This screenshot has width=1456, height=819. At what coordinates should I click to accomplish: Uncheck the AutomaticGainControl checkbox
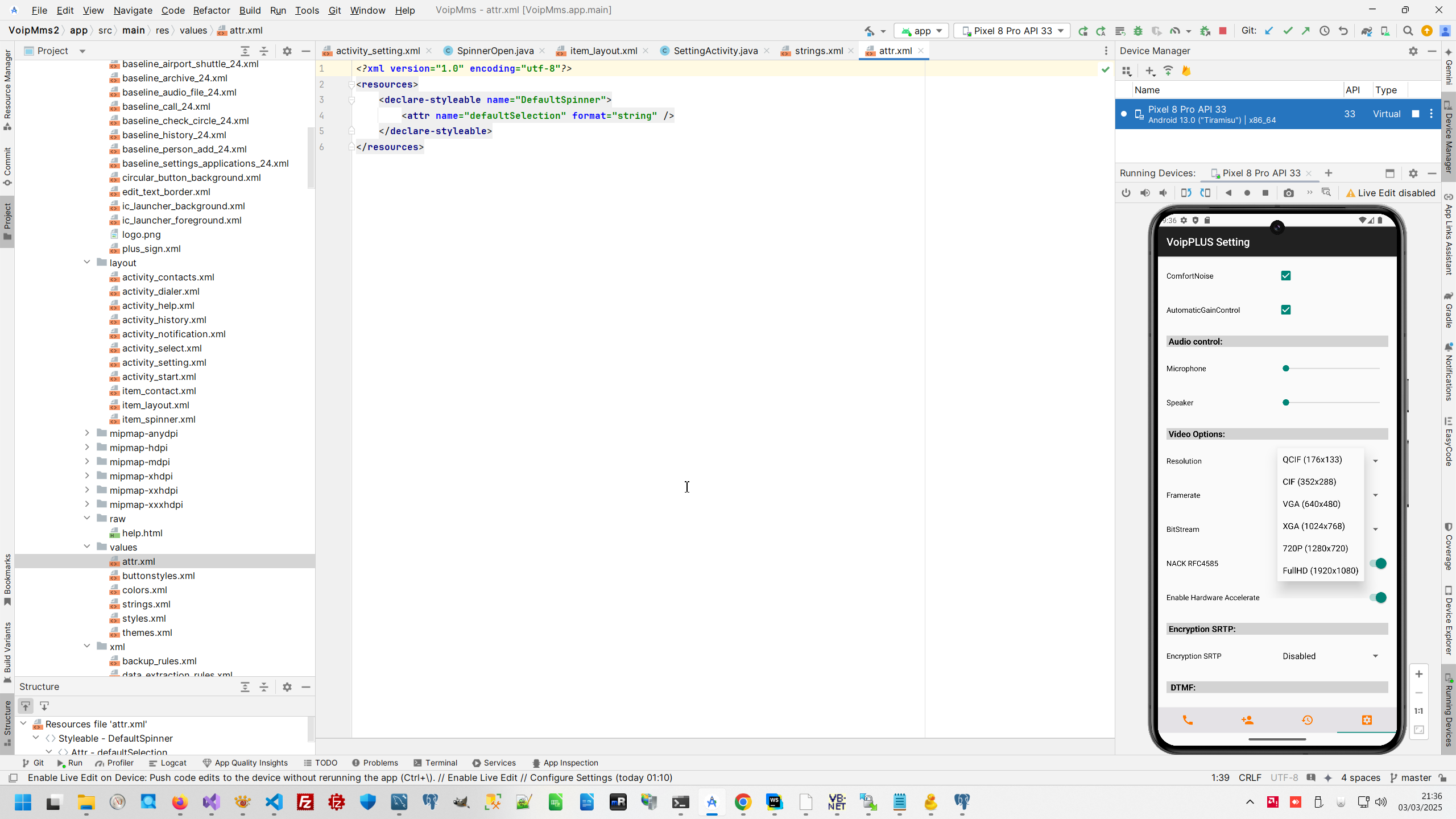[1286, 310]
